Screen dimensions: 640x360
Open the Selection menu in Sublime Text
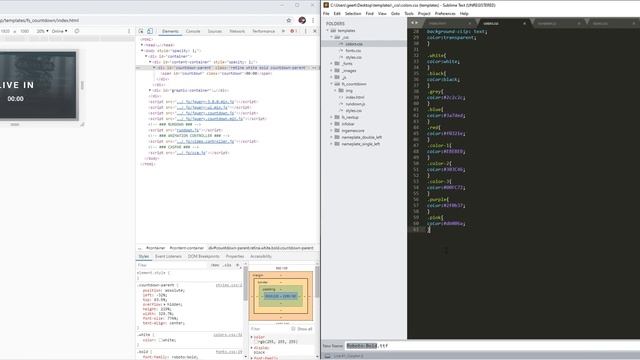(353, 13)
